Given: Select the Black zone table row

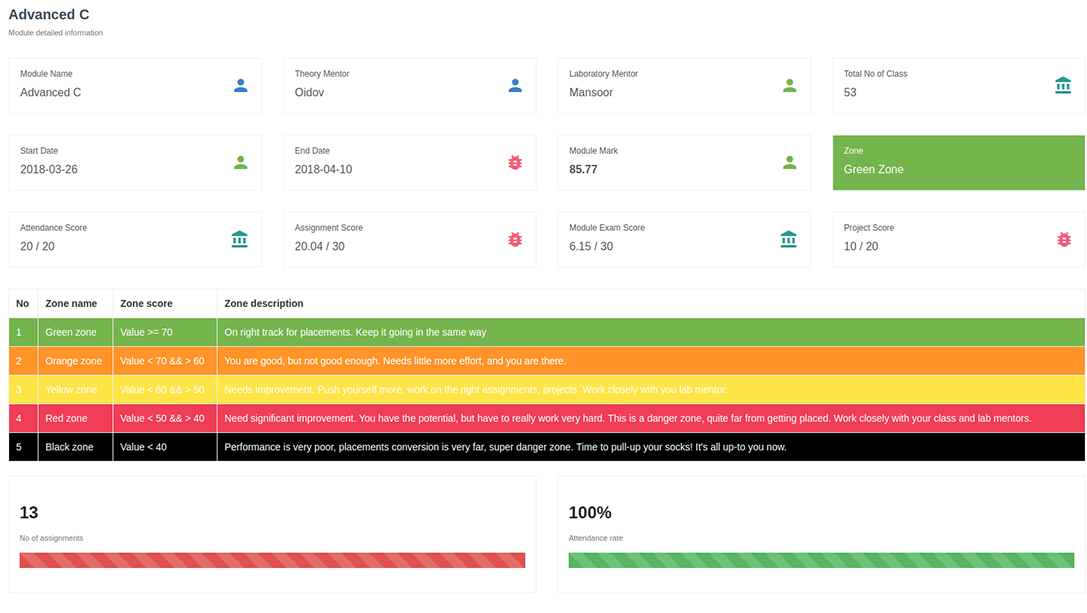Looking at the screenshot, I should pos(546,447).
